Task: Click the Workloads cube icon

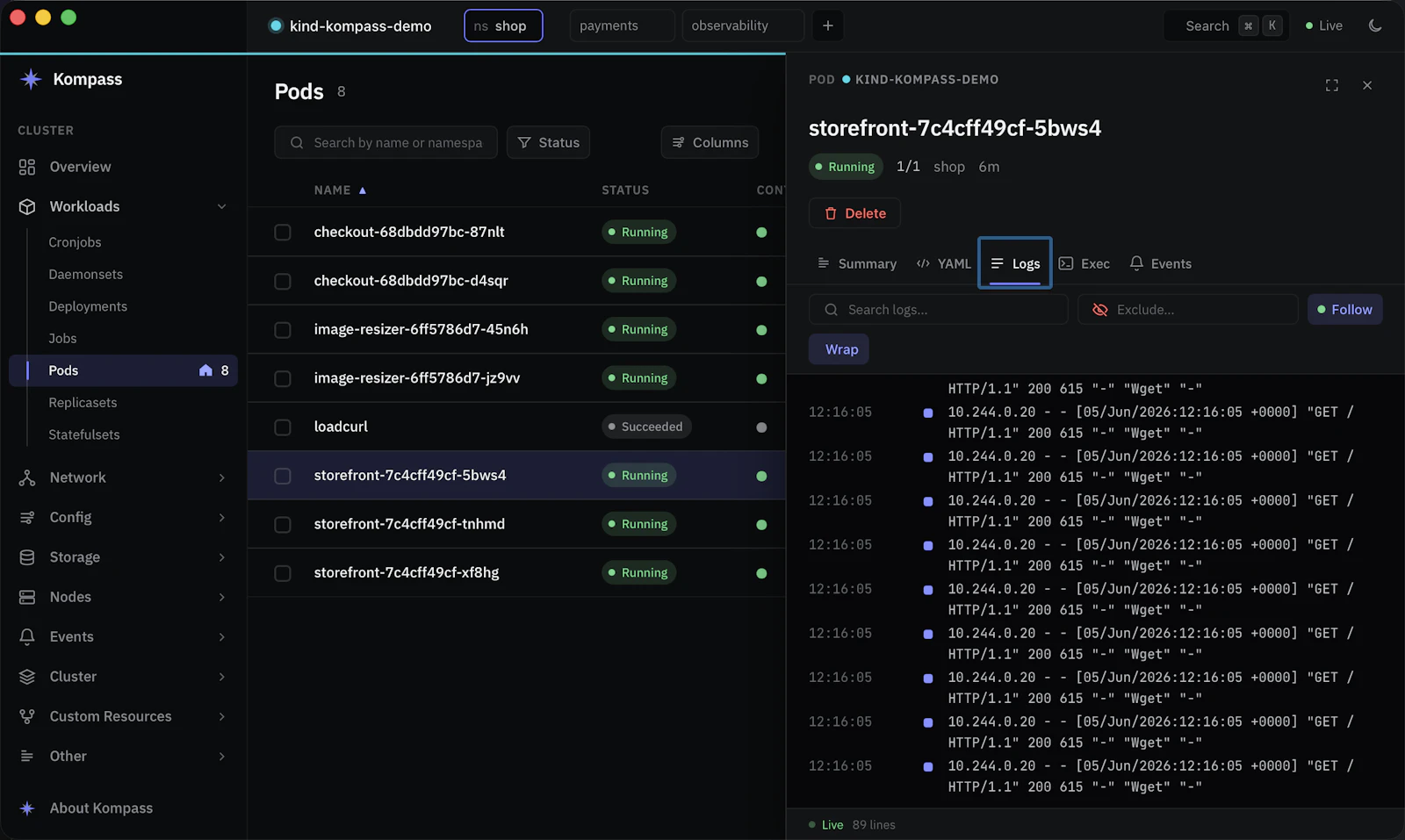Action: click(27, 206)
